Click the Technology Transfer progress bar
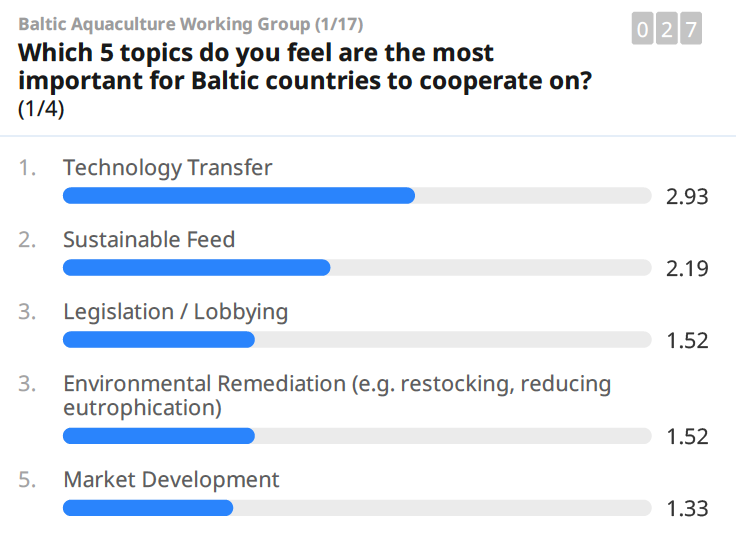The image size is (736, 545). pos(357,195)
